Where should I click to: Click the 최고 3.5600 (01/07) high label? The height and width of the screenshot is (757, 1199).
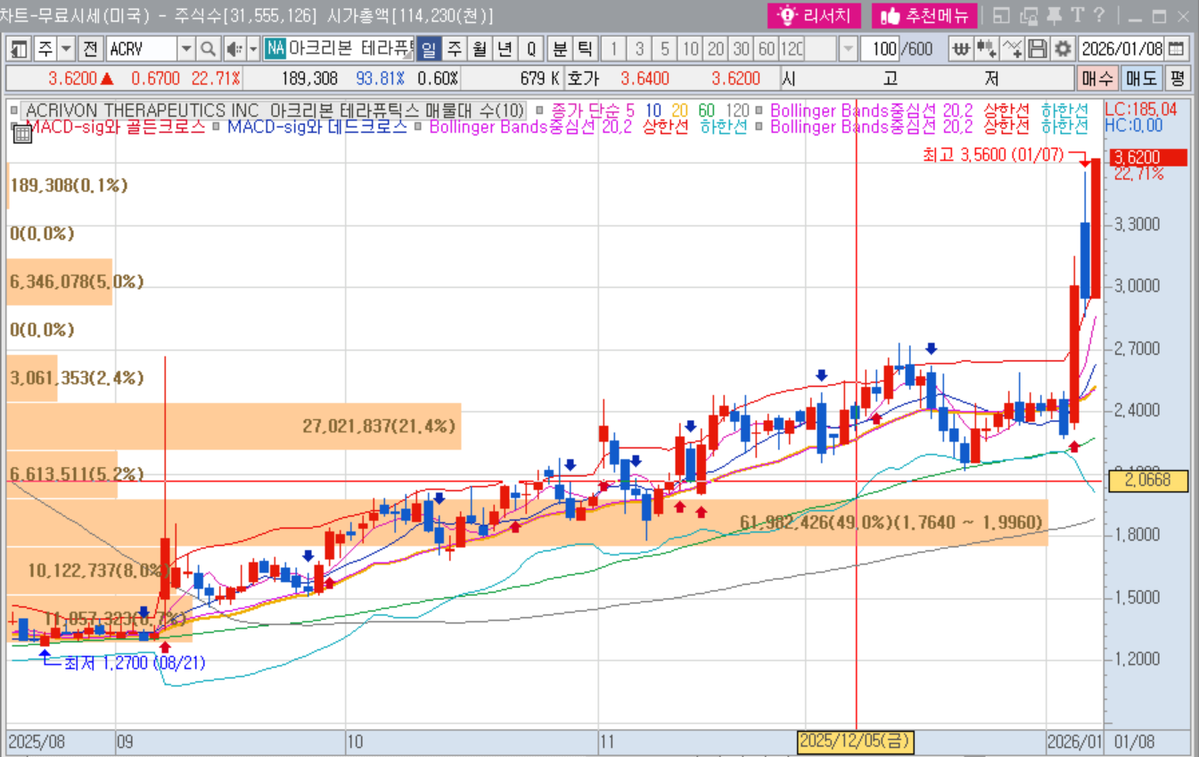[993, 154]
